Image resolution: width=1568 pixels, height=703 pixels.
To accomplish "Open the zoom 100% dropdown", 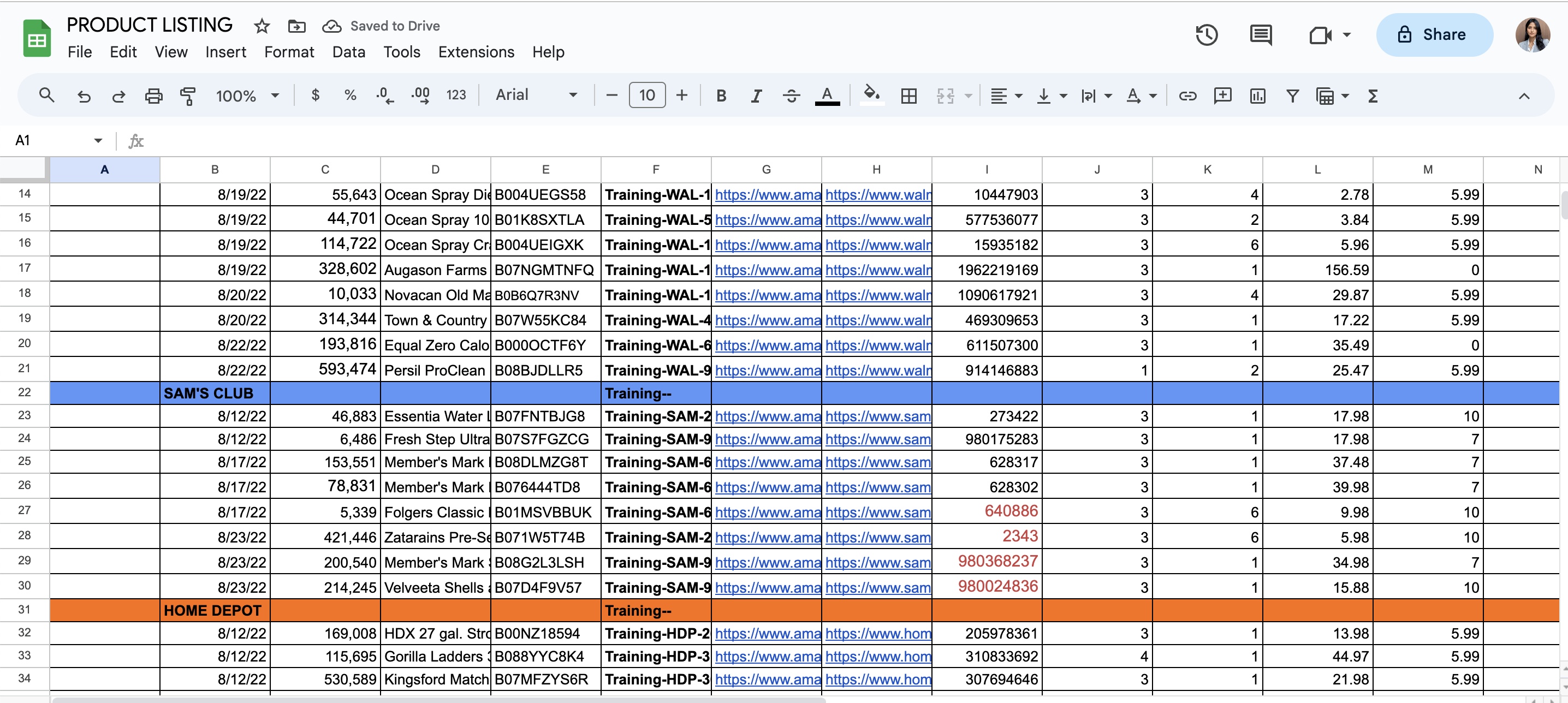I will (247, 96).
